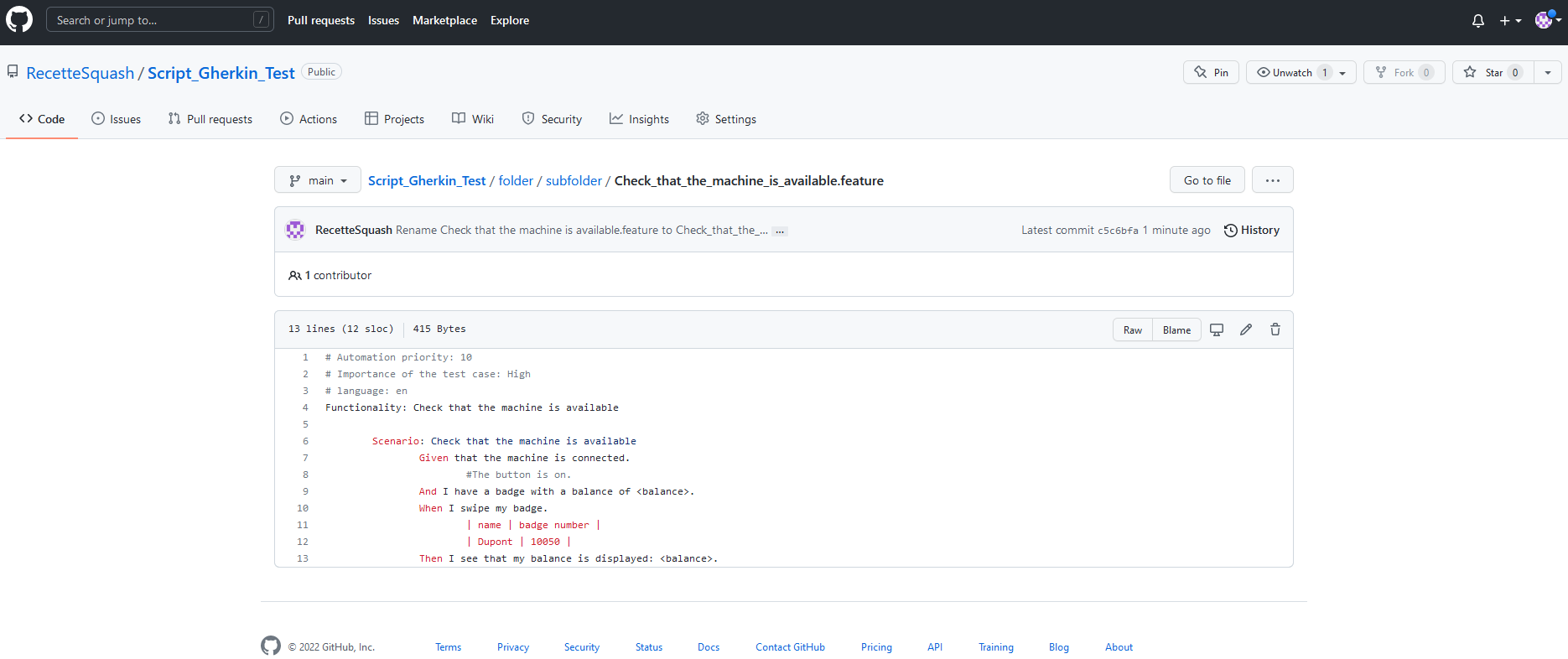Pin this repository
1568x659 pixels.
pyautogui.click(x=1211, y=73)
